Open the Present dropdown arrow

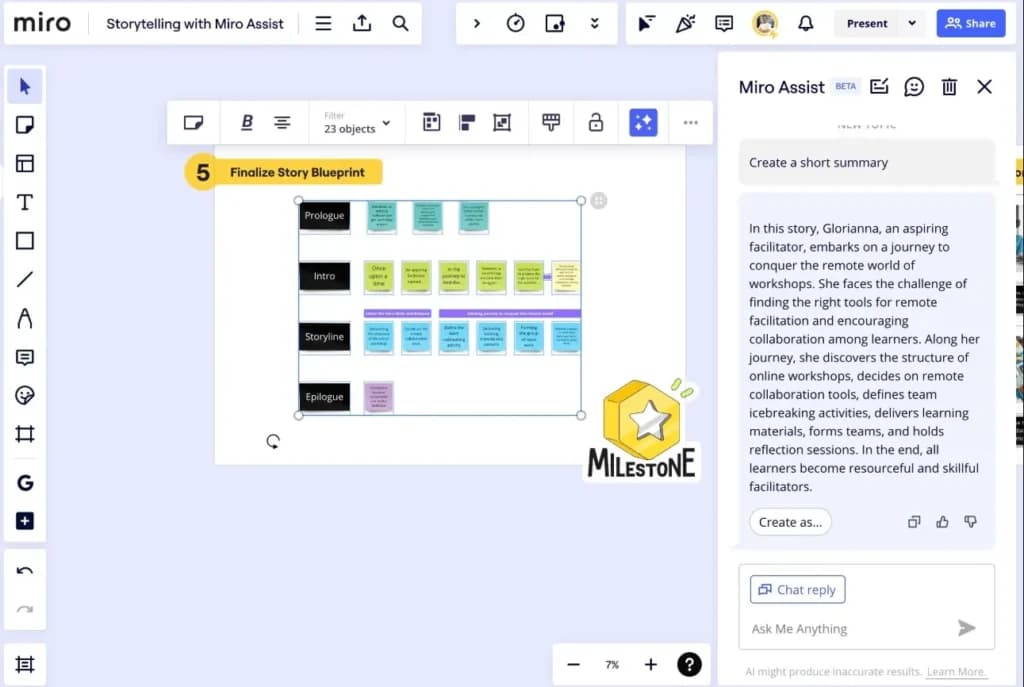(912, 24)
